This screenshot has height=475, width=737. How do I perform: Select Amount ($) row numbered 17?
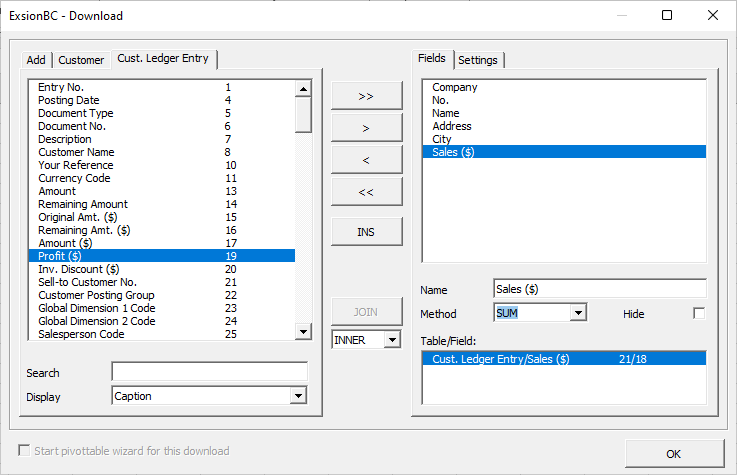pyautogui.click(x=161, y=243)
